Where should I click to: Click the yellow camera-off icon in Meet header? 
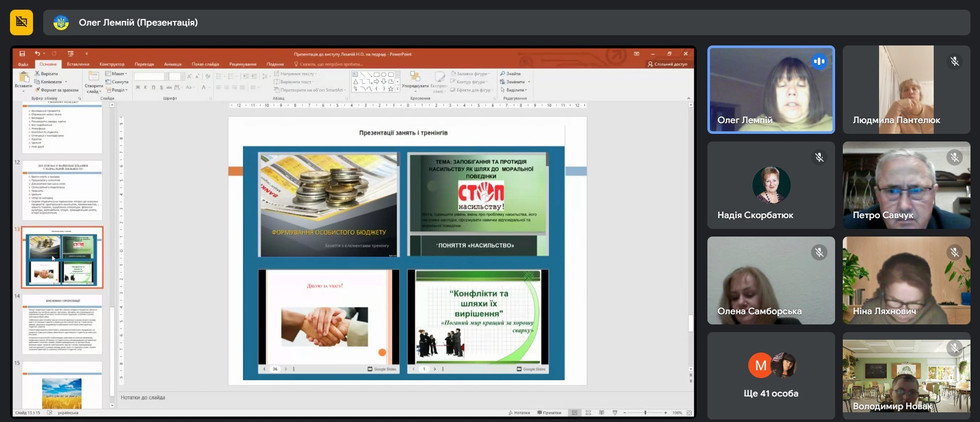point(21,23)
